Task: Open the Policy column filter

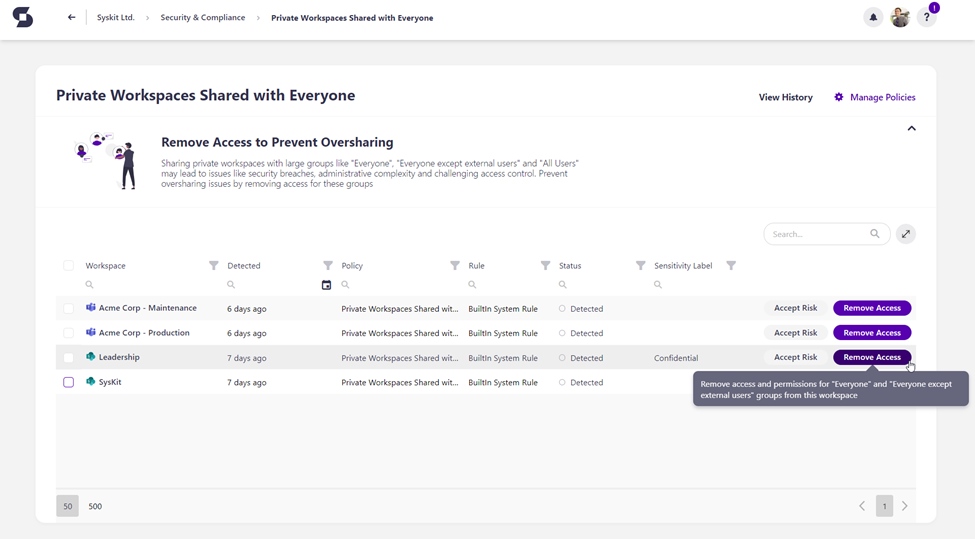Action: click(455, 265)
